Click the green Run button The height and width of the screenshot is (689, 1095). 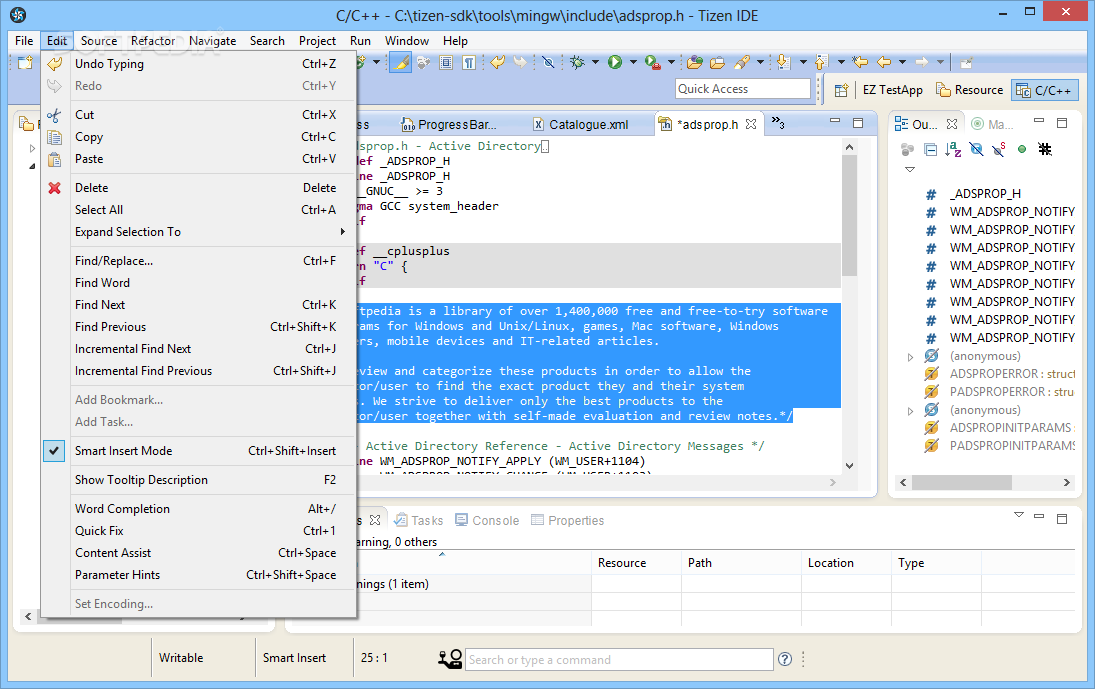pyautogui.click(x=615, y=63)
